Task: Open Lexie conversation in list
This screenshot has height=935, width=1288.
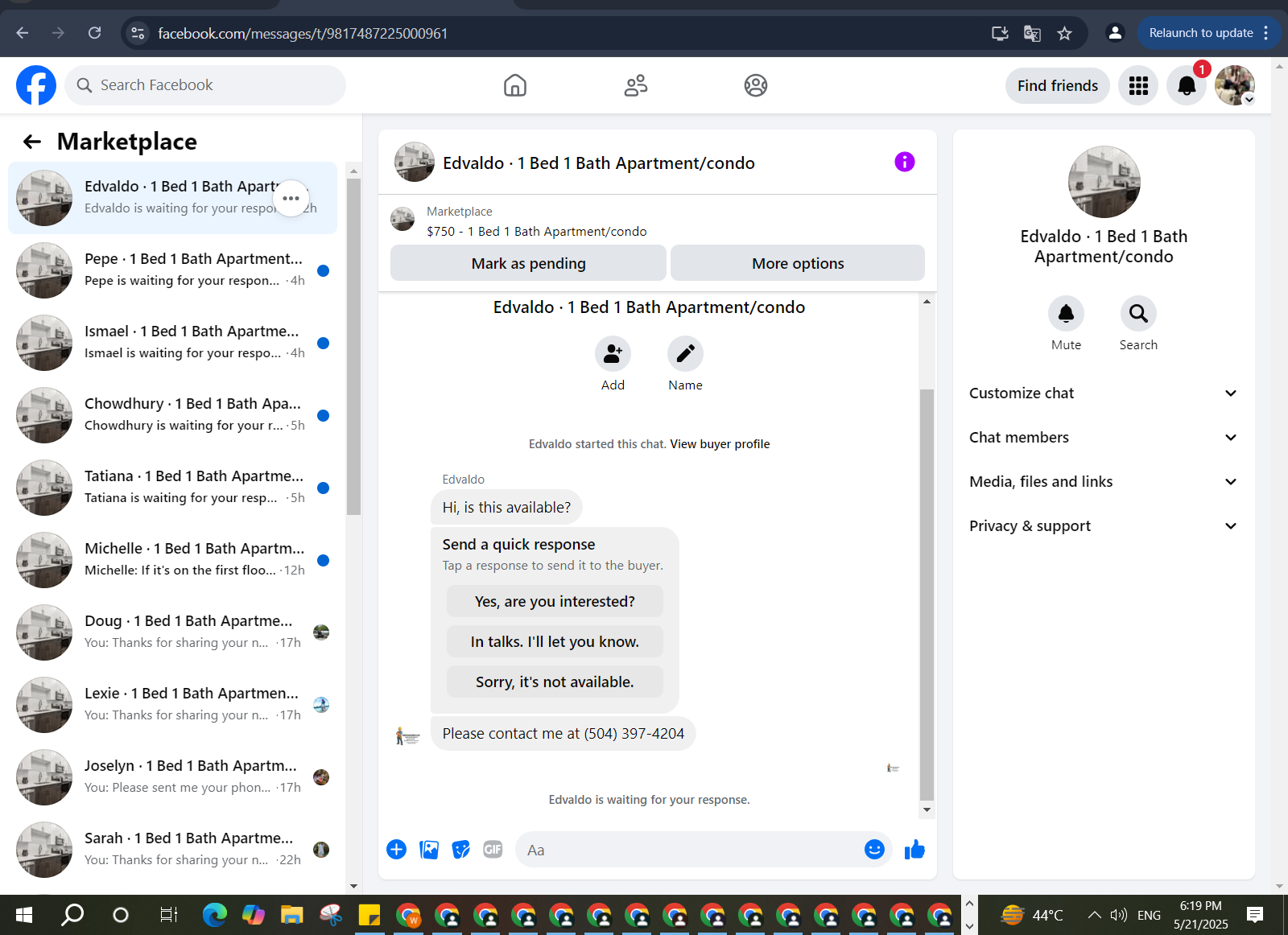Action: coord(173,705)
